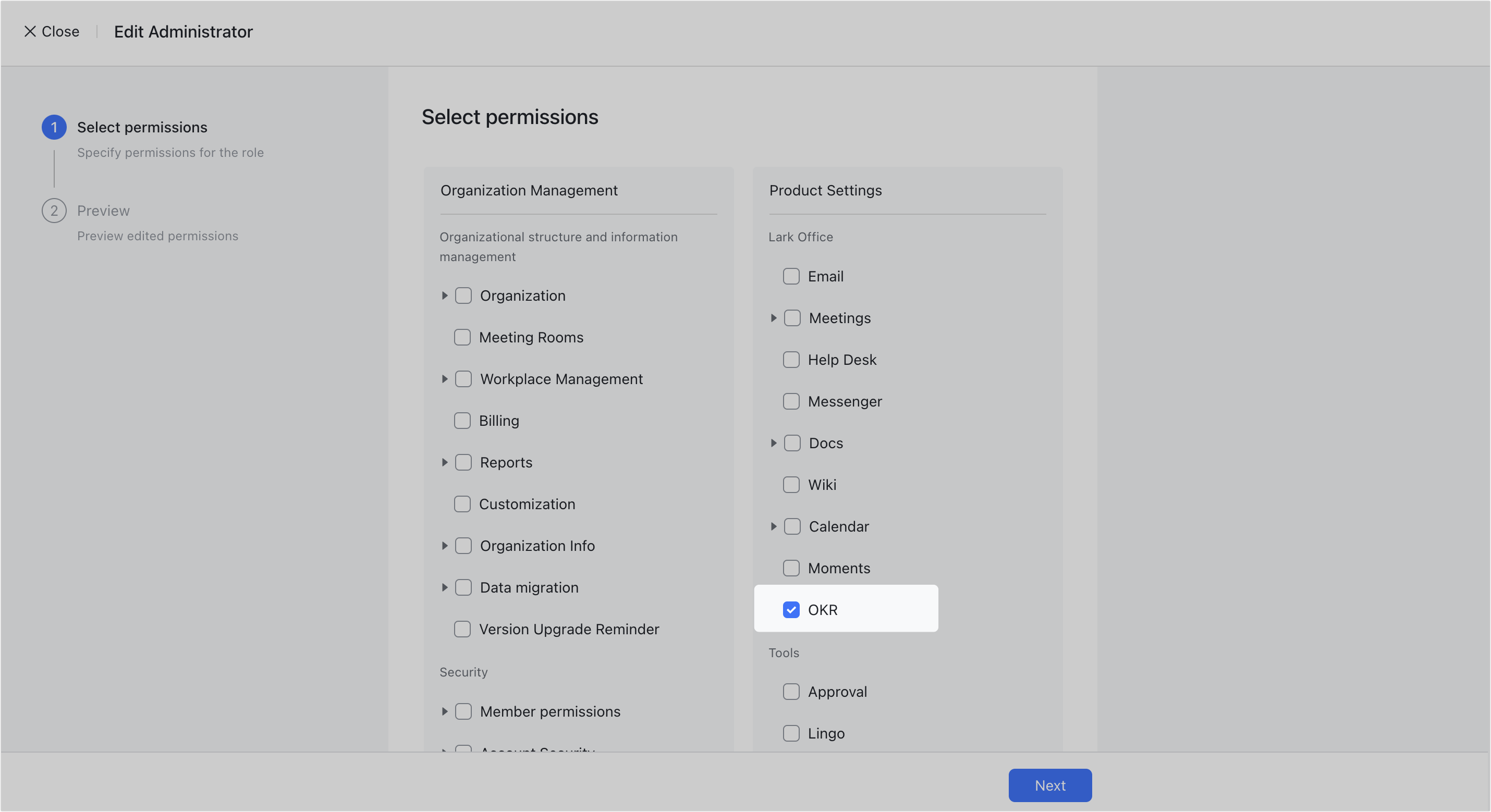Expand the Calendar permission group
Screen dimensions: 1491x812
click(774, 526)
